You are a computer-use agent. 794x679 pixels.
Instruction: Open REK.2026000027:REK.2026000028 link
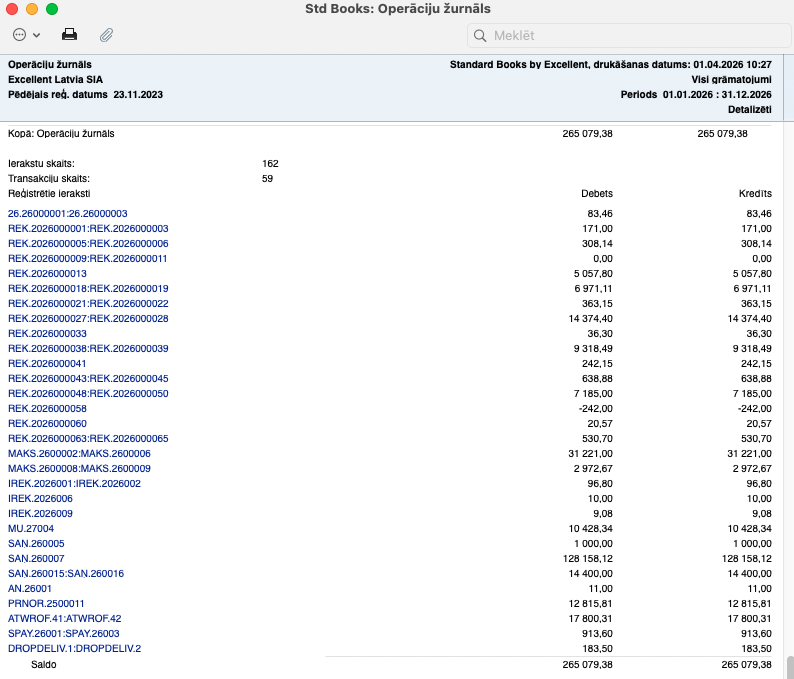click(88, 319)
